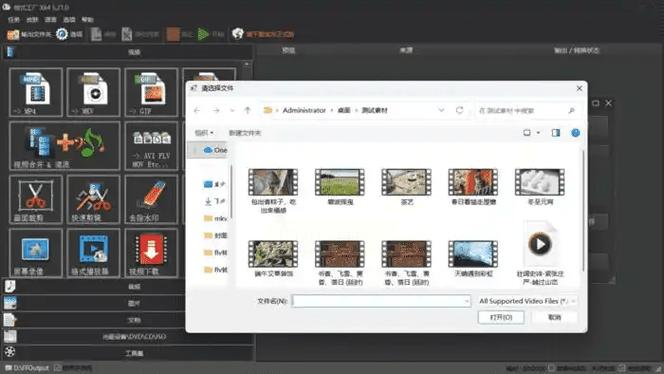664x374 pixels.
Task: Open the format player tile
Action: coord(93,253)
